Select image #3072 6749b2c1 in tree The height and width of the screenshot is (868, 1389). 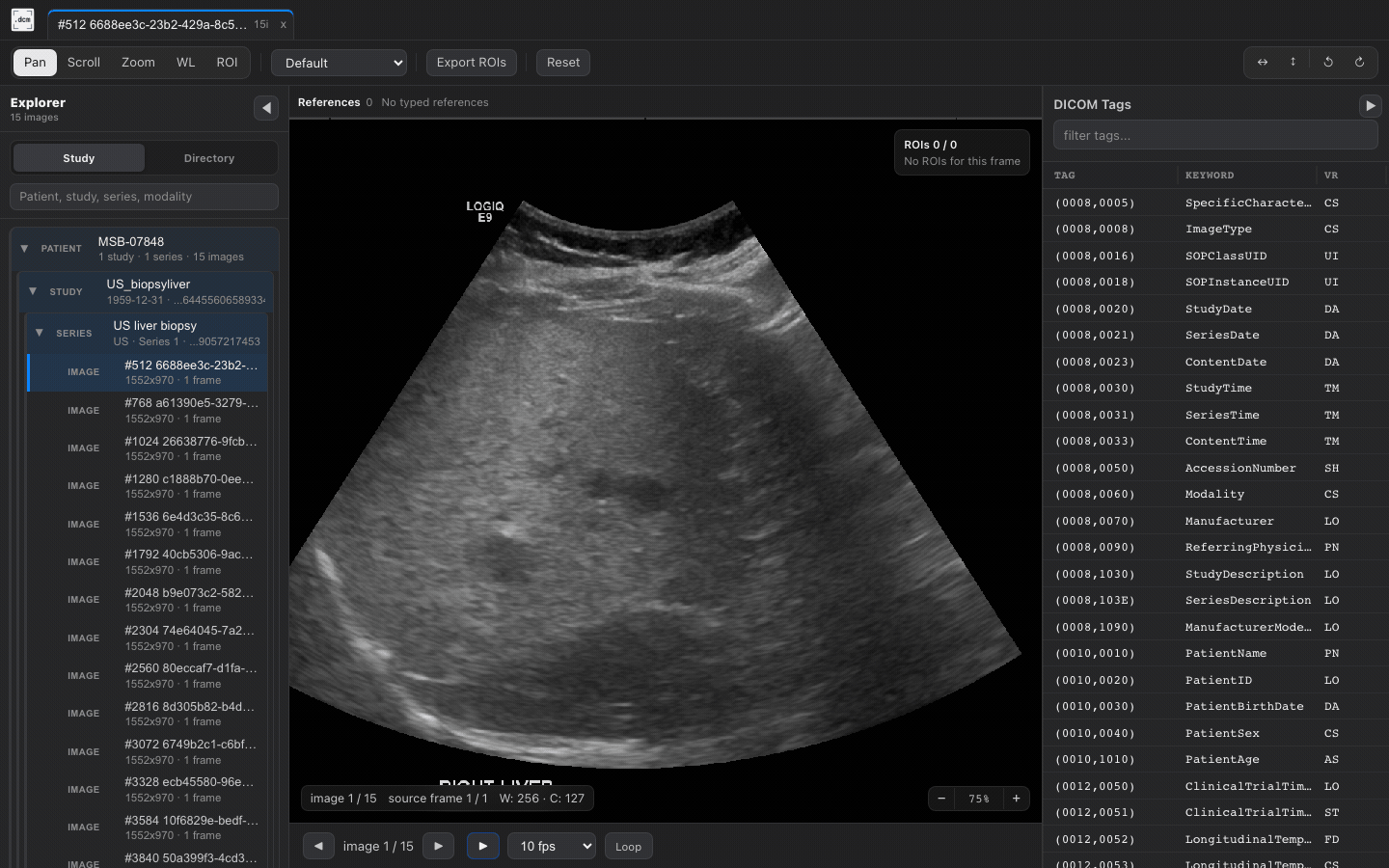click(148, 752)
